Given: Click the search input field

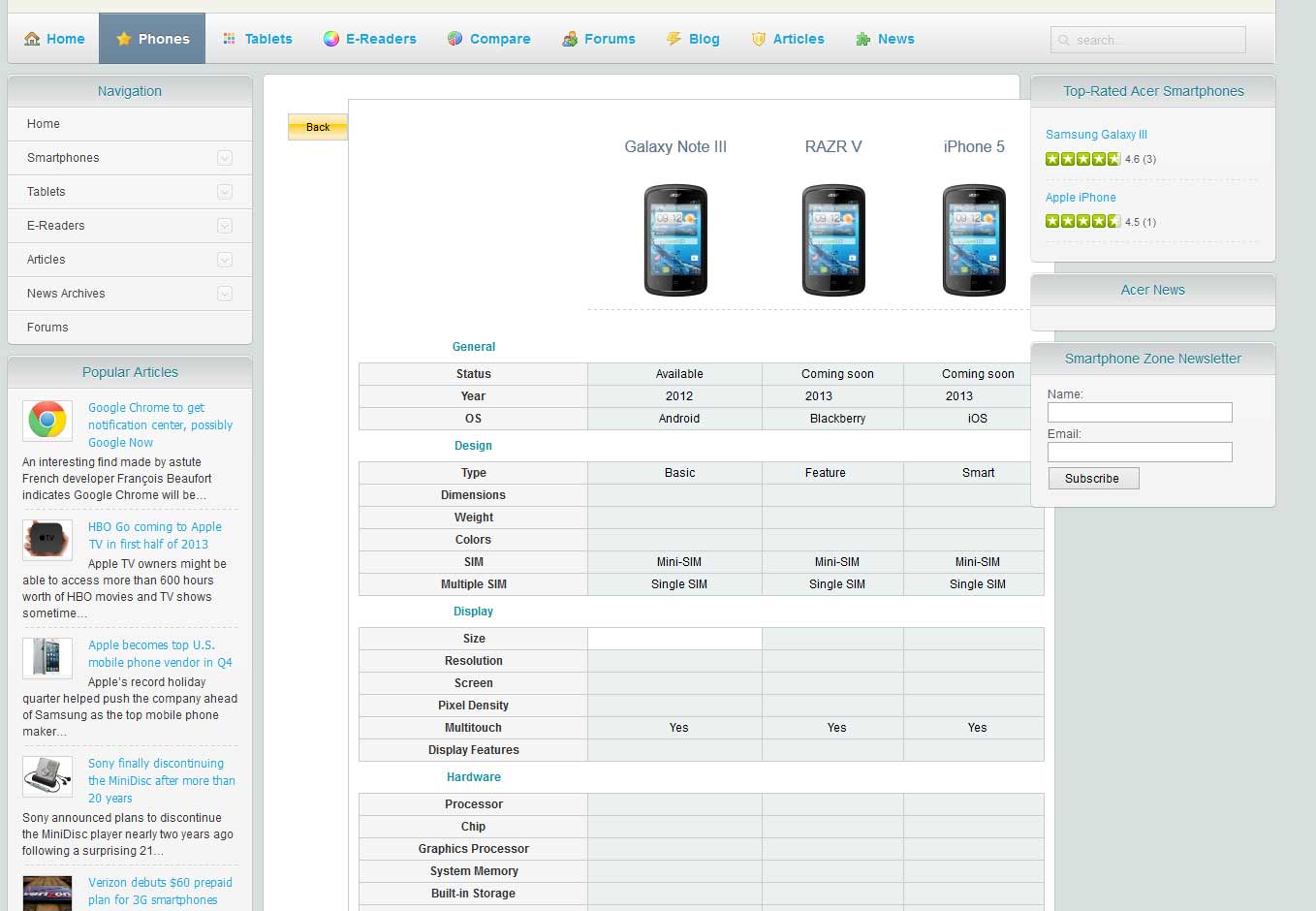Looking at the screenshot, I should [1148, 40].
